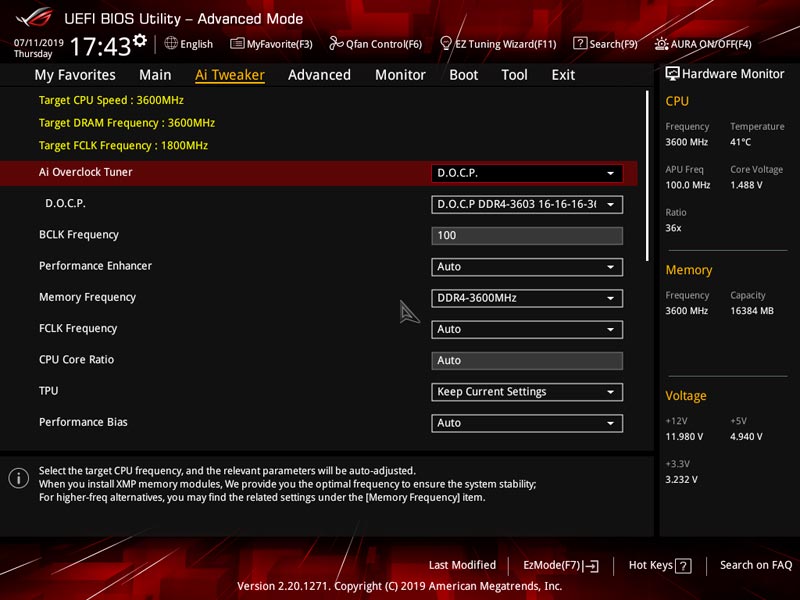
Task: Click the BCLK Frequency input field
Action: click(527, 236)
